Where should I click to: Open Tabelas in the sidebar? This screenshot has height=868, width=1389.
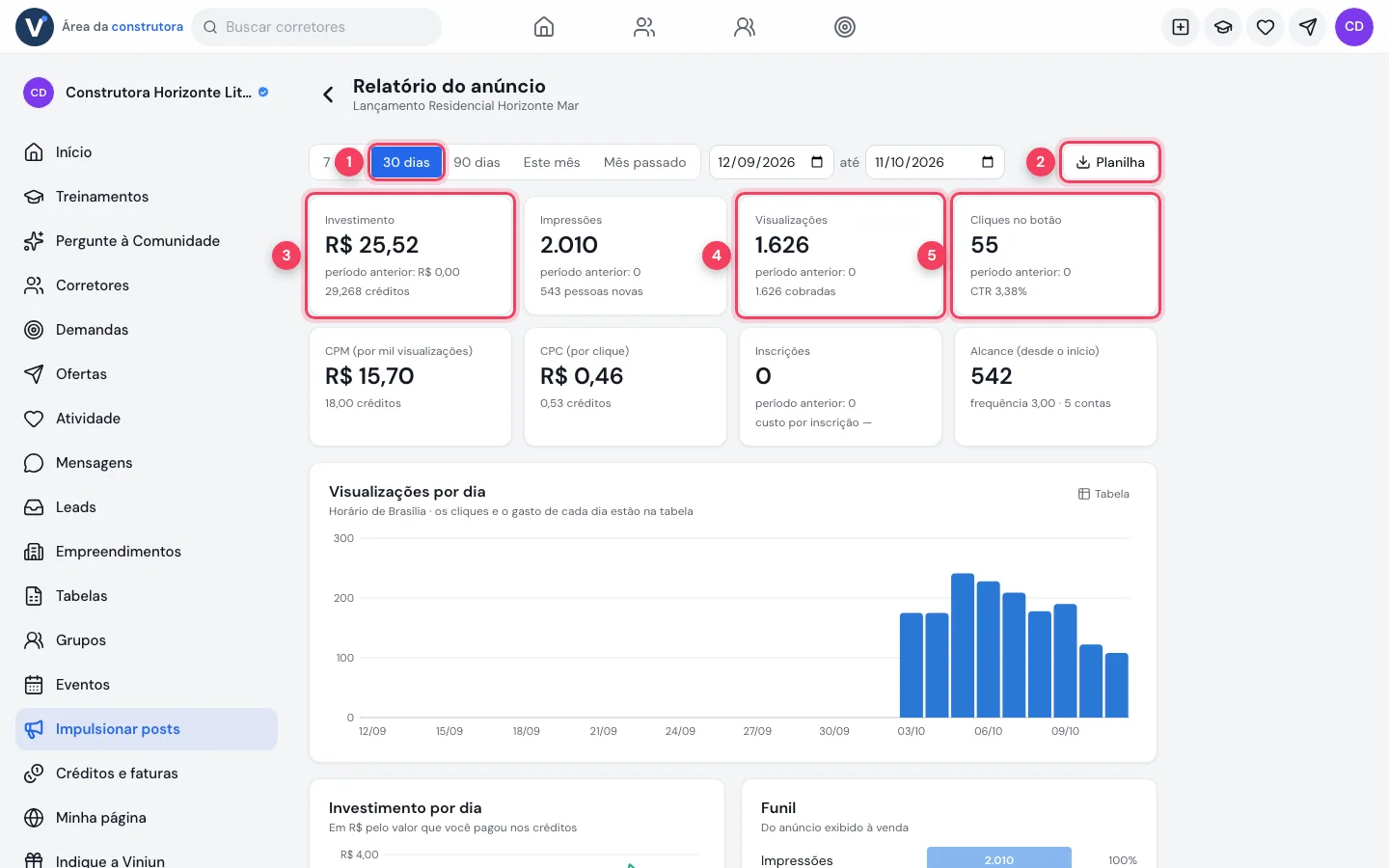[147, 596]
